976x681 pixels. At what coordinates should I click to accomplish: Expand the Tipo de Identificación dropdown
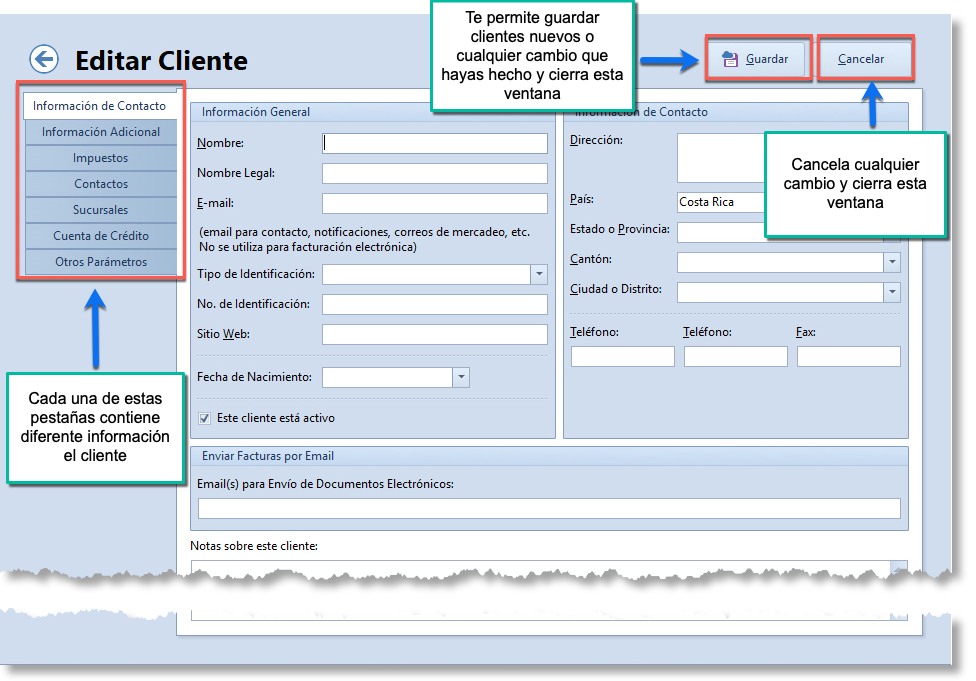(539, 274)
